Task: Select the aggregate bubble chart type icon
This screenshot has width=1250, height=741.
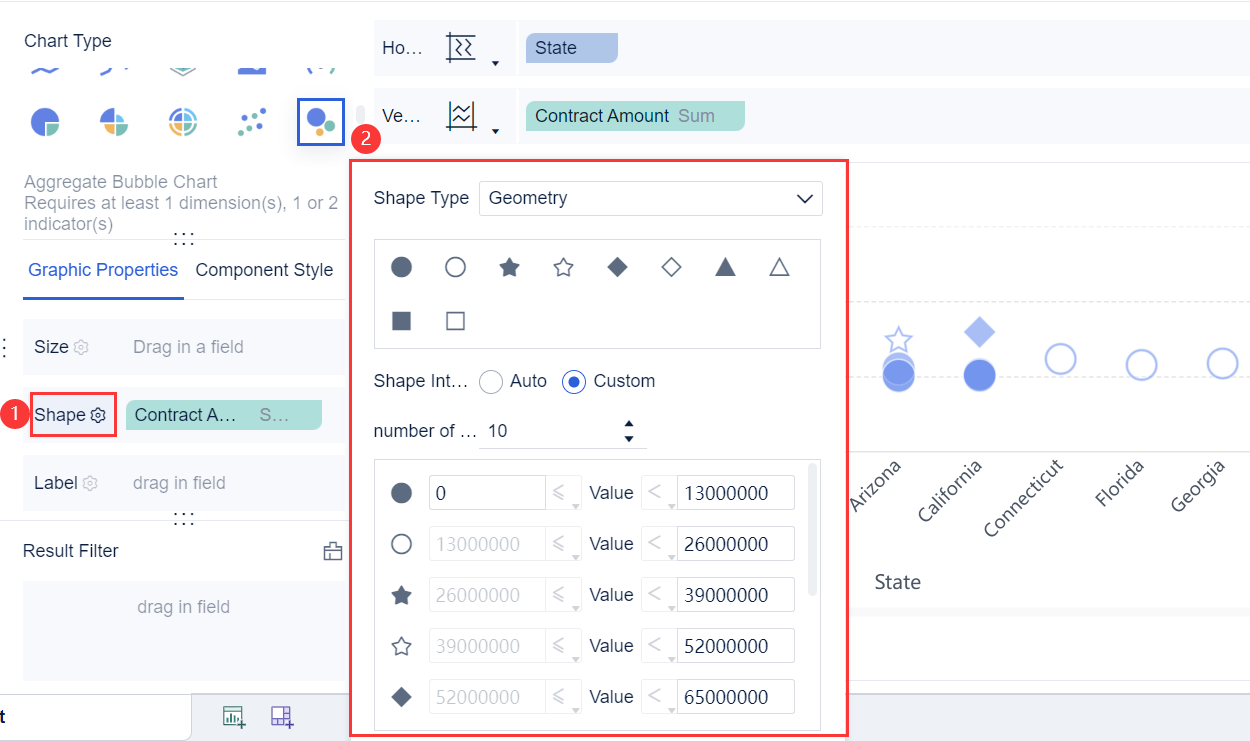Action: pos(320,122)
